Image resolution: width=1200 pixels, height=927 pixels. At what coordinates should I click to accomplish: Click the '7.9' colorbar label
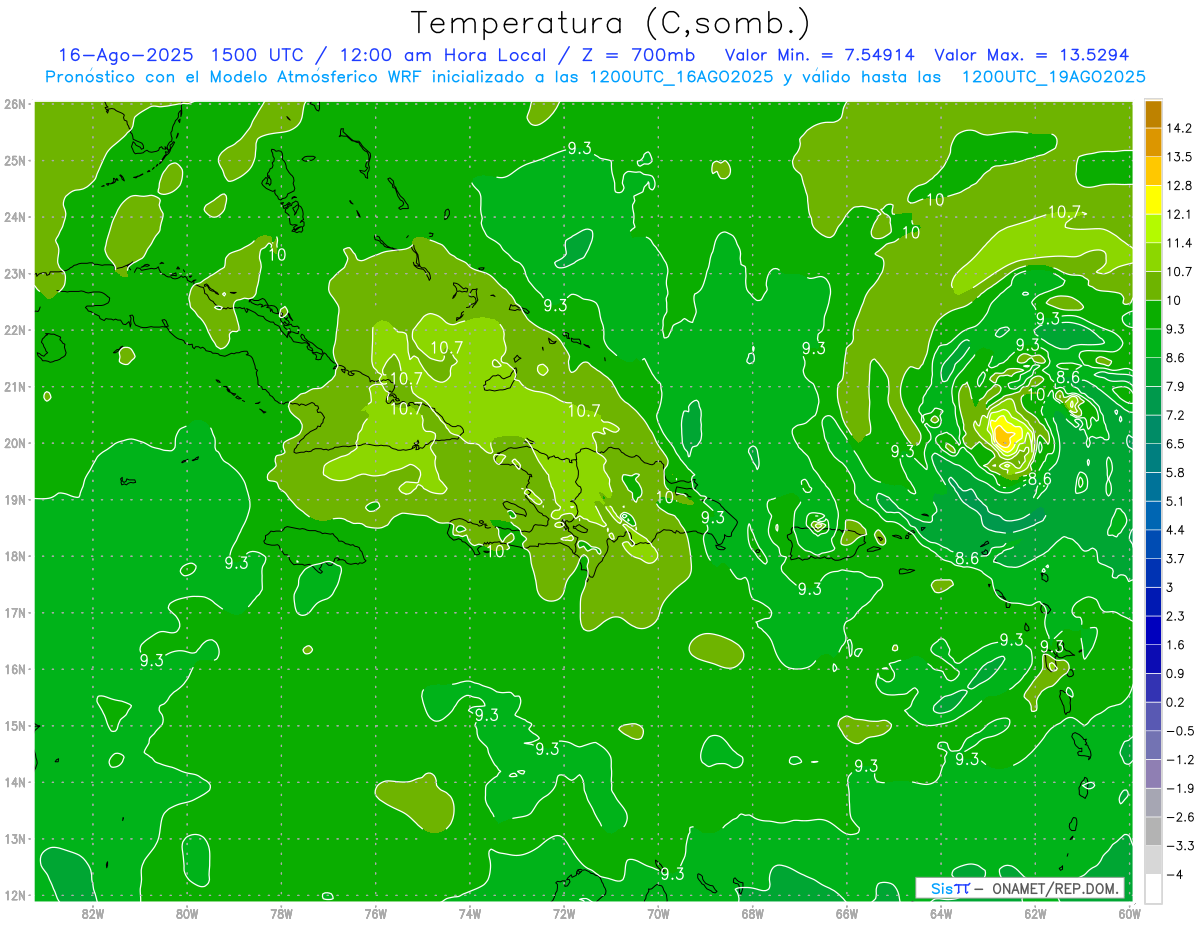(x=1175, y=386)
